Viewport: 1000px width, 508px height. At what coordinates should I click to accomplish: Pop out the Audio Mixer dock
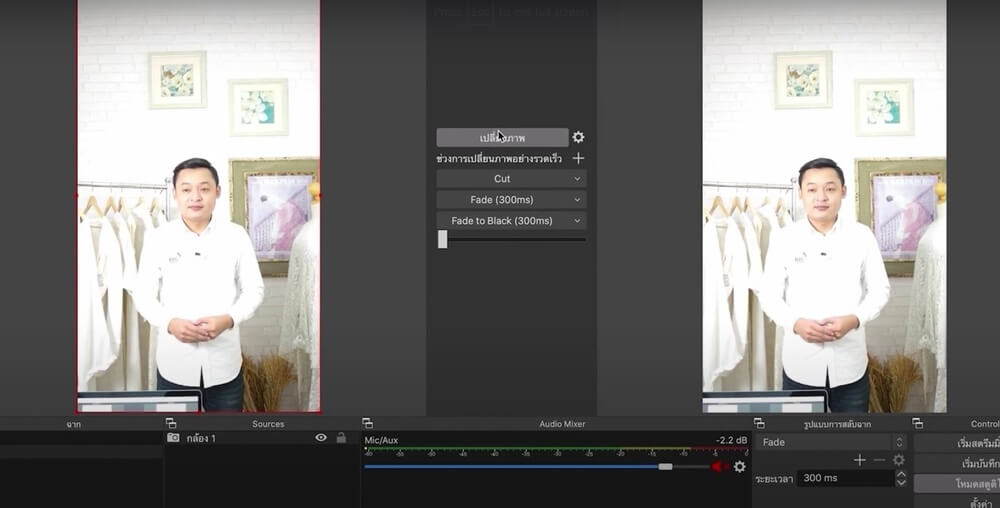[x=367, y=424]
